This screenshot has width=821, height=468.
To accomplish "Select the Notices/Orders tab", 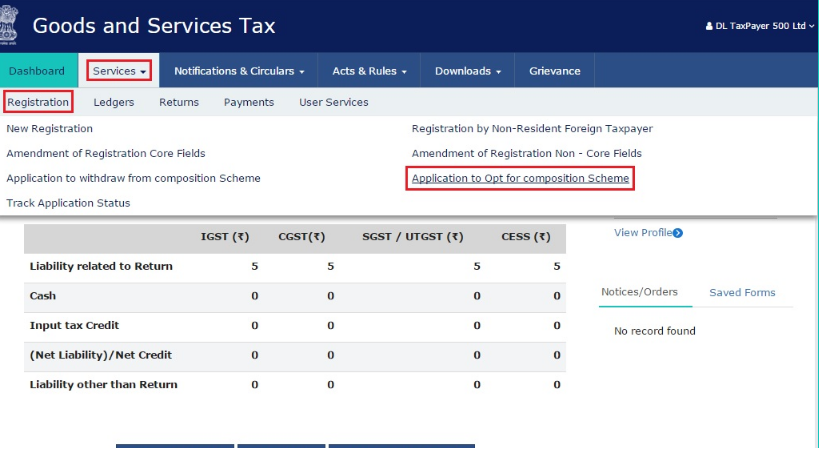I will 639,292.
